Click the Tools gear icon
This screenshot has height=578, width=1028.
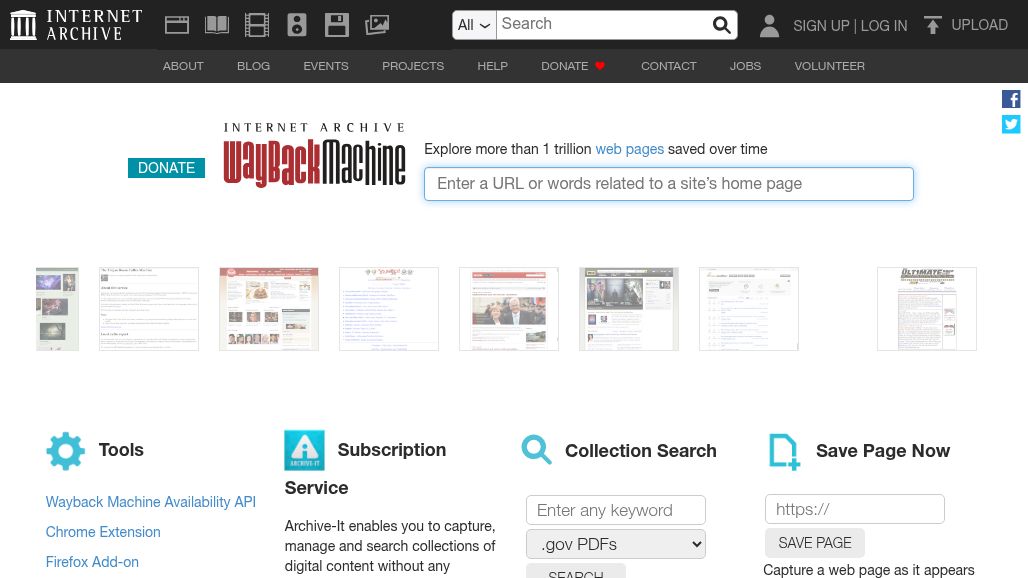coord(66,451)
